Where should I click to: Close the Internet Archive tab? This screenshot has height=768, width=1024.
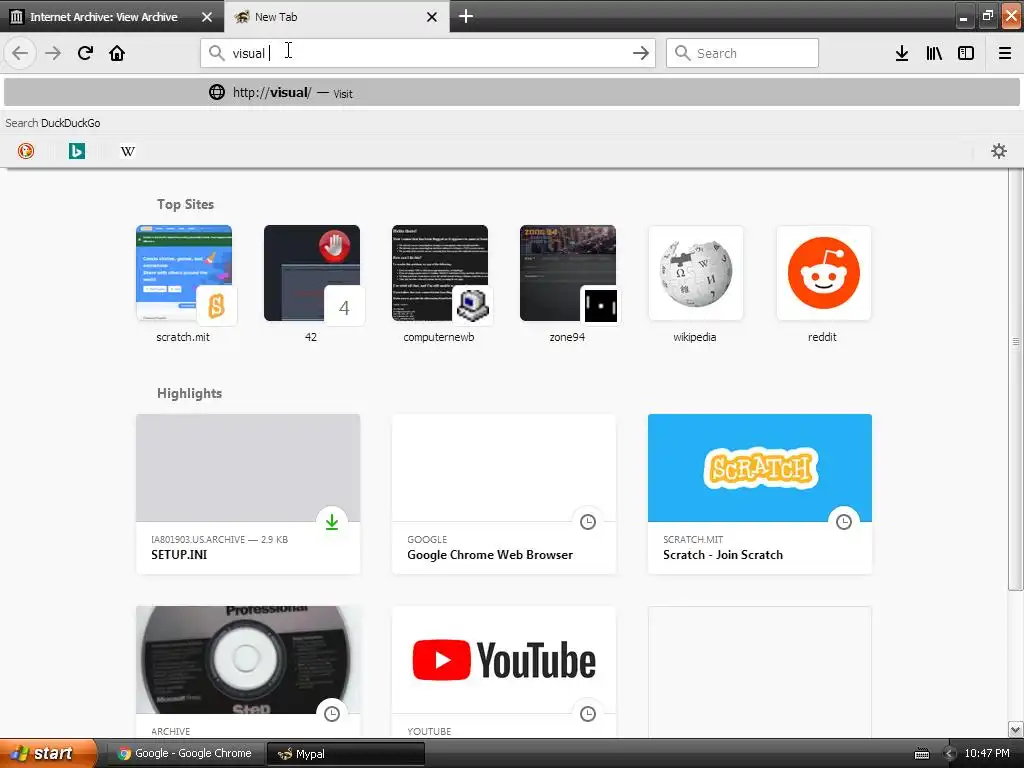206,17
